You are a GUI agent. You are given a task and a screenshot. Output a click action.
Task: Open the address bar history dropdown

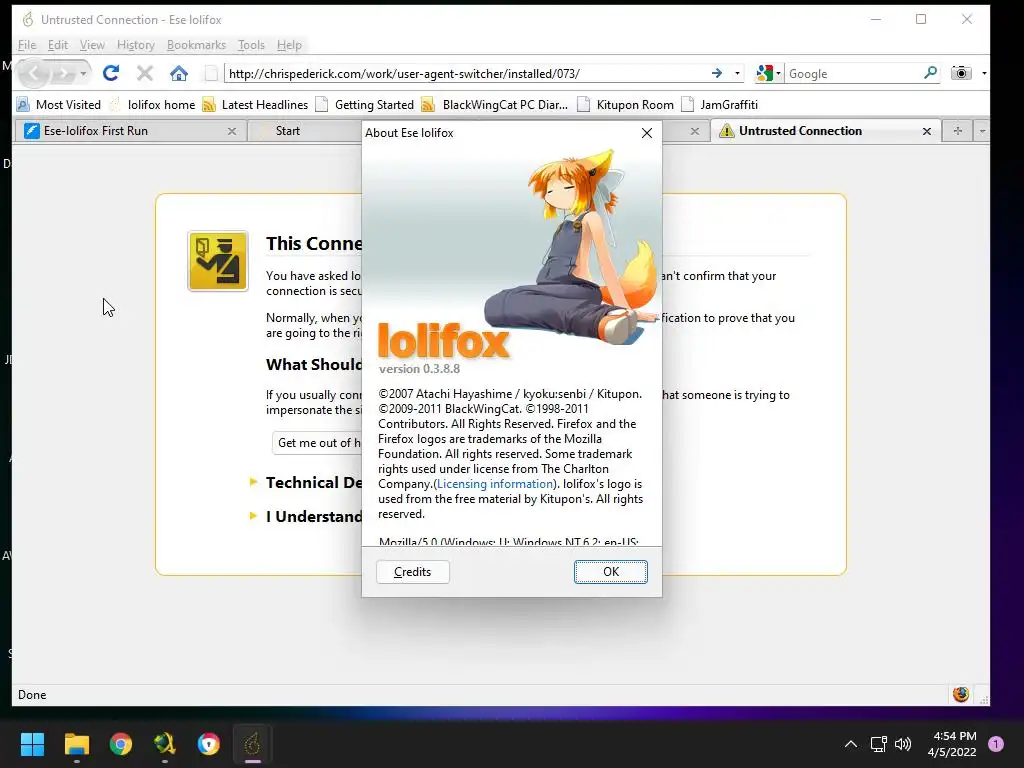[737, 73]
